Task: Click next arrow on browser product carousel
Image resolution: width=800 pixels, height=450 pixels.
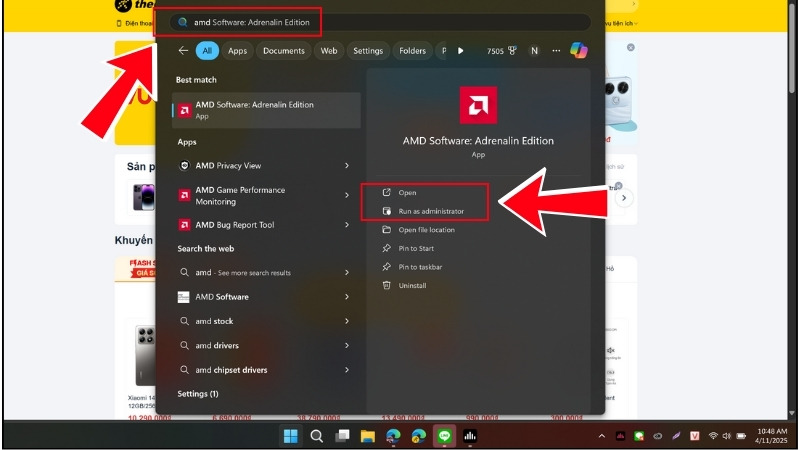Action: (623, 198)
